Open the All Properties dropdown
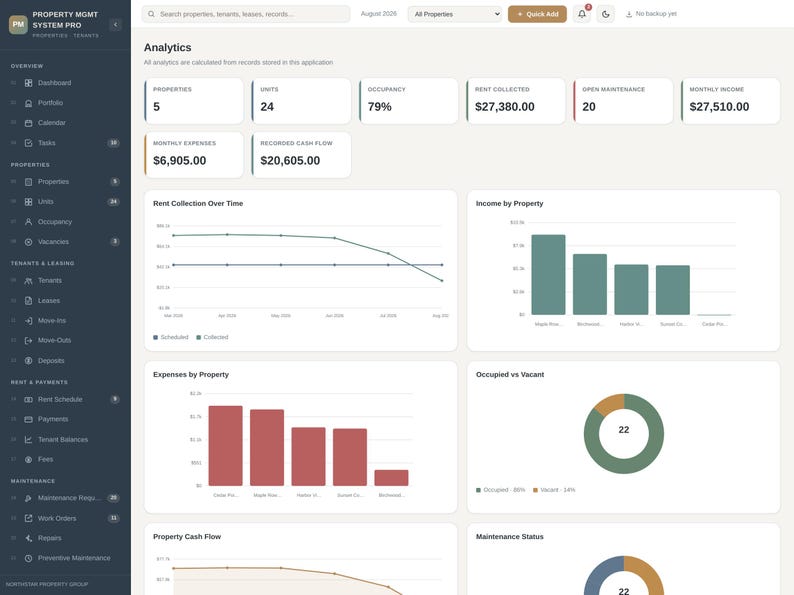Viewport: 794px width, 595px height. (455, 14)
